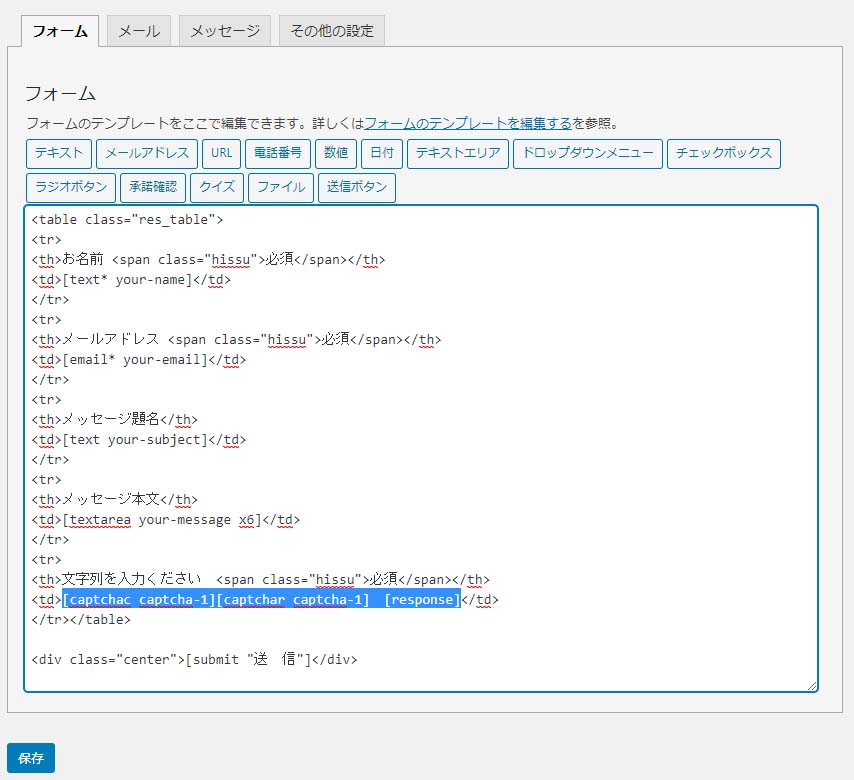854x780 pixels.
Task: Click the フォーム tab
Action: (59, 31)
